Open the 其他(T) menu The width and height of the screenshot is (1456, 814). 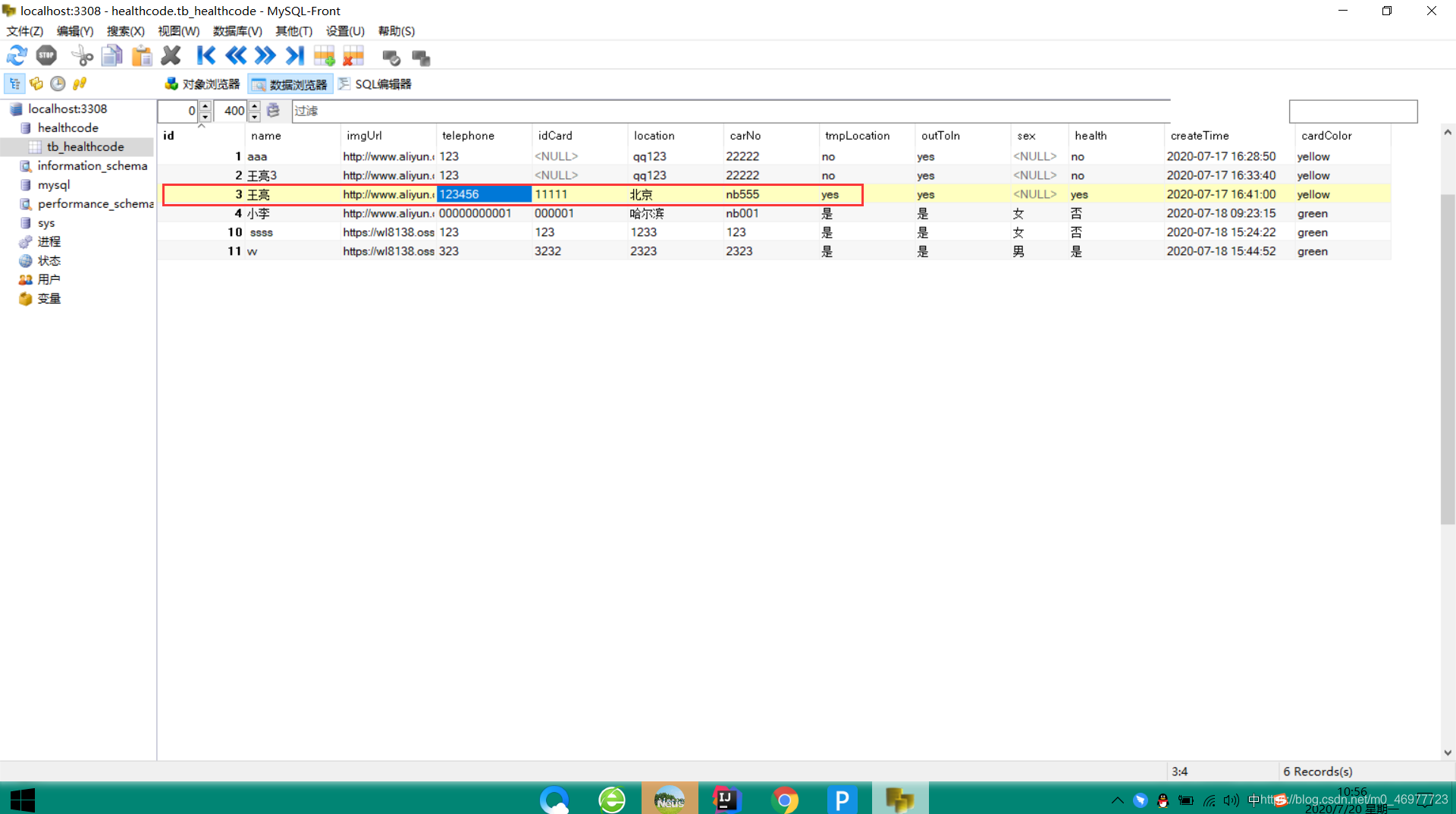(293, 31)
